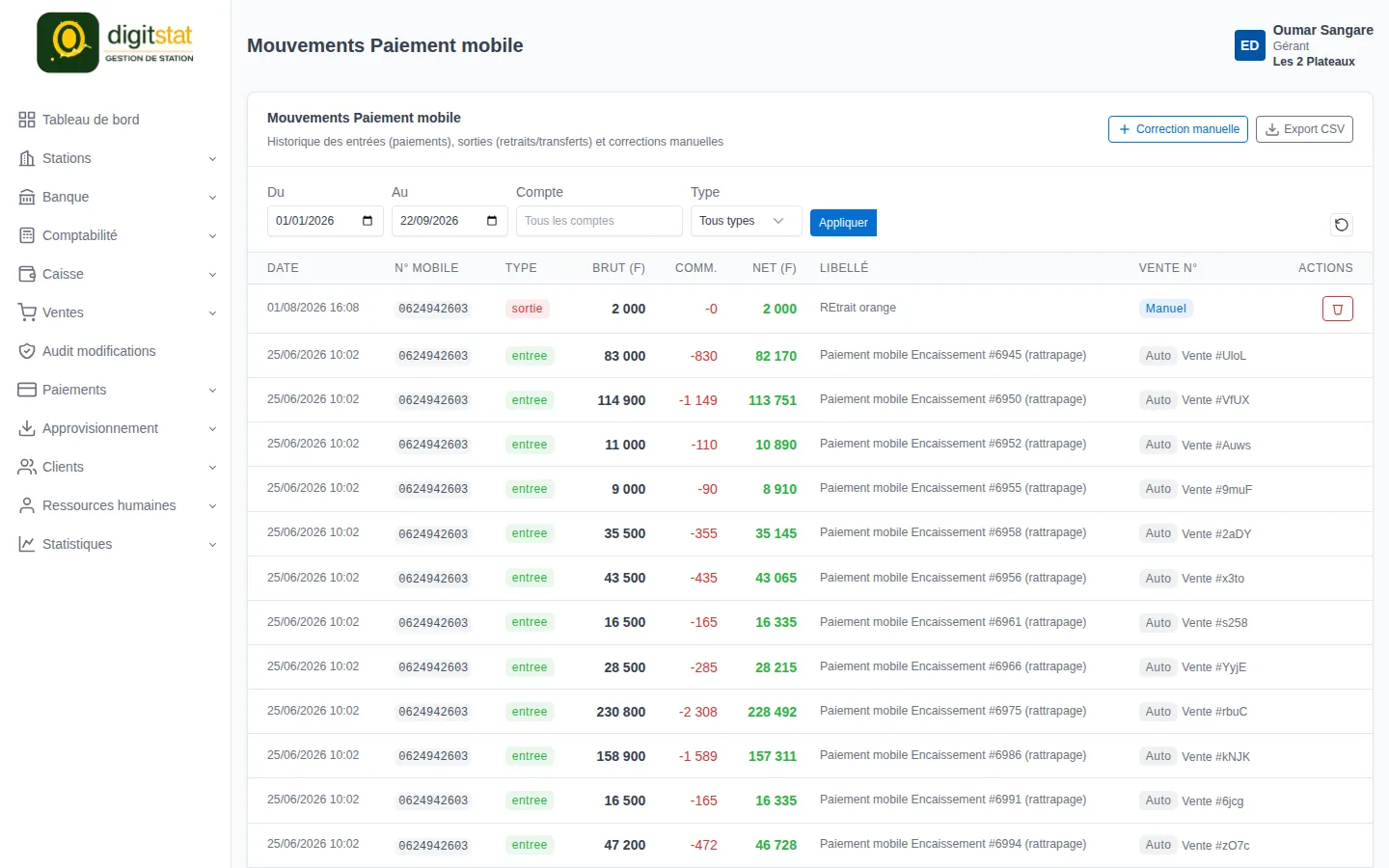Apply filters with Appliquer button
1389x868 pixels.
coord(843,223)
